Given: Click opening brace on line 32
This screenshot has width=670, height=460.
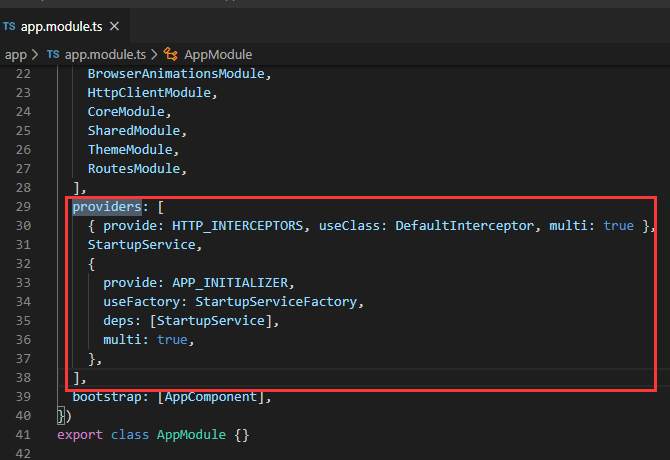Looking at the screenshot, I should pyautogui.click(x=91, y=264).
